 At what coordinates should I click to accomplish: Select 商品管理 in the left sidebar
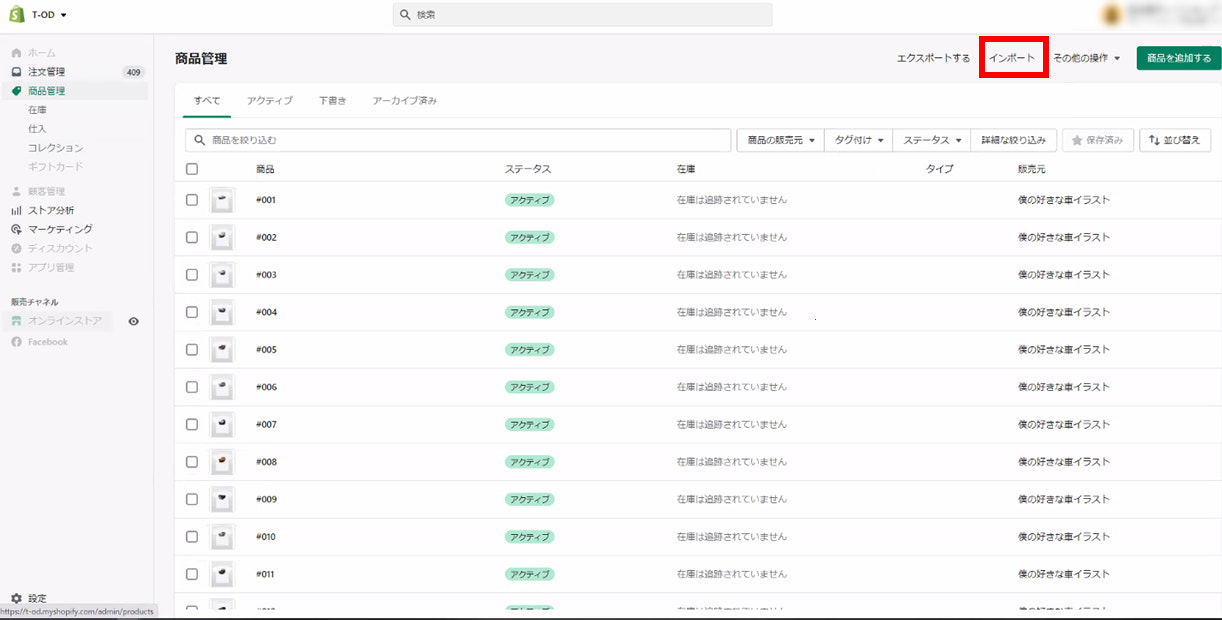pos(44,90)
